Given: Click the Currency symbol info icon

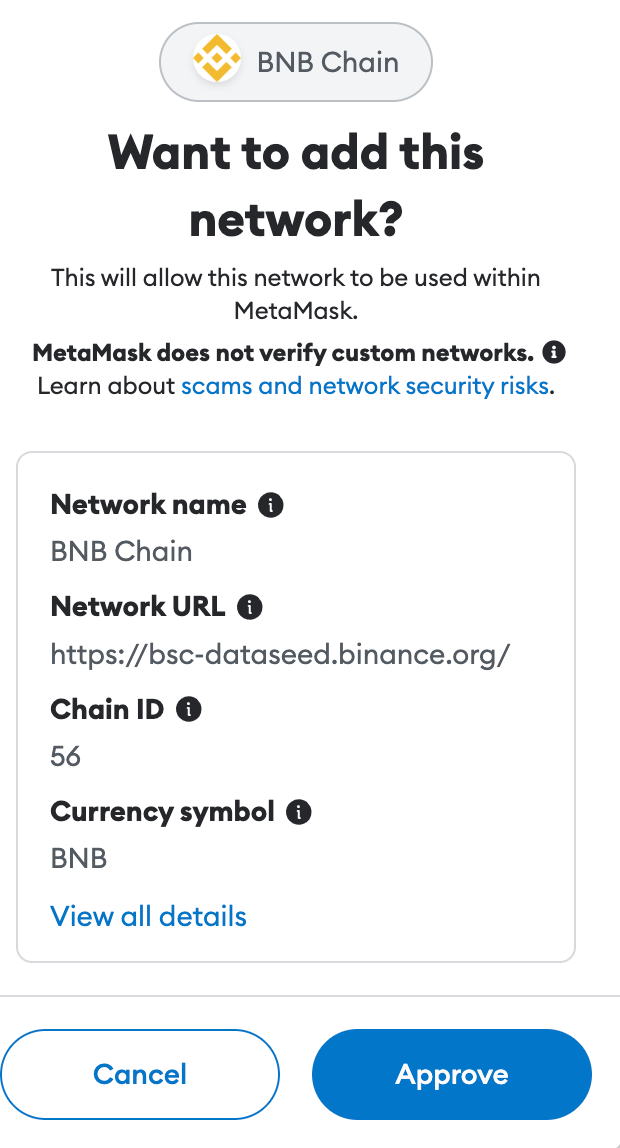Looking at the screenshot, I should coord(298,812).
